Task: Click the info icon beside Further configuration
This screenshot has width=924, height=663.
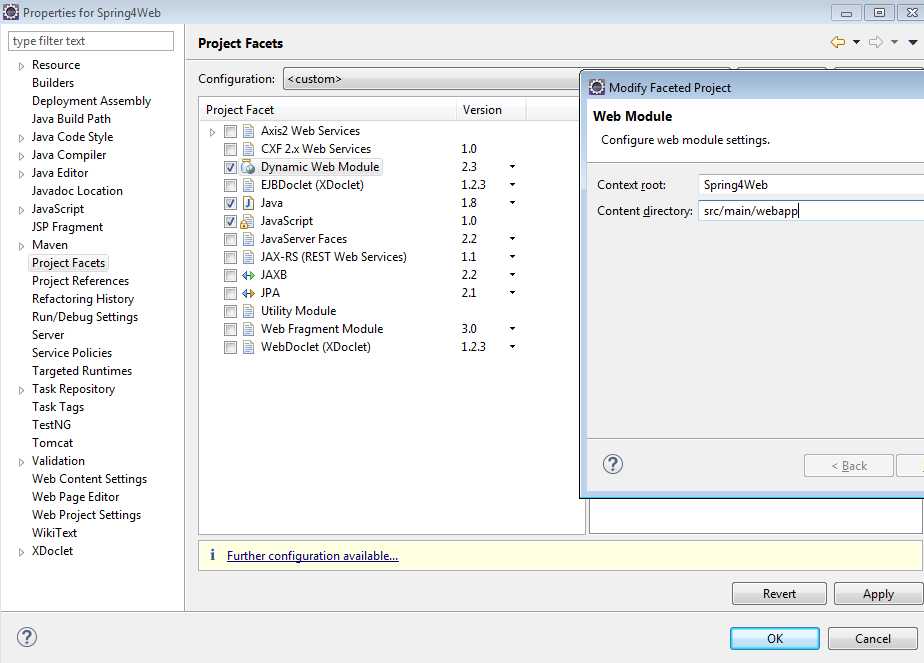Action: (212, 555)
